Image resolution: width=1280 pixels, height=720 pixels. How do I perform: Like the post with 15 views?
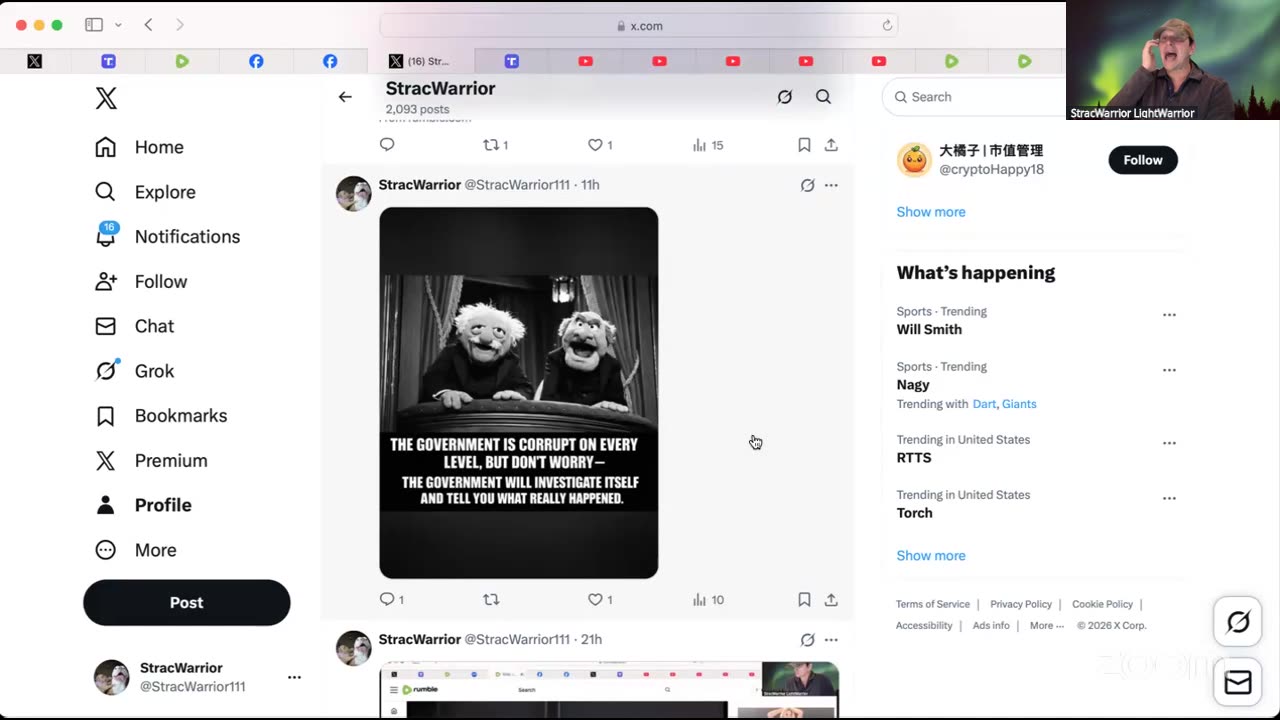(x=600, y=145)
